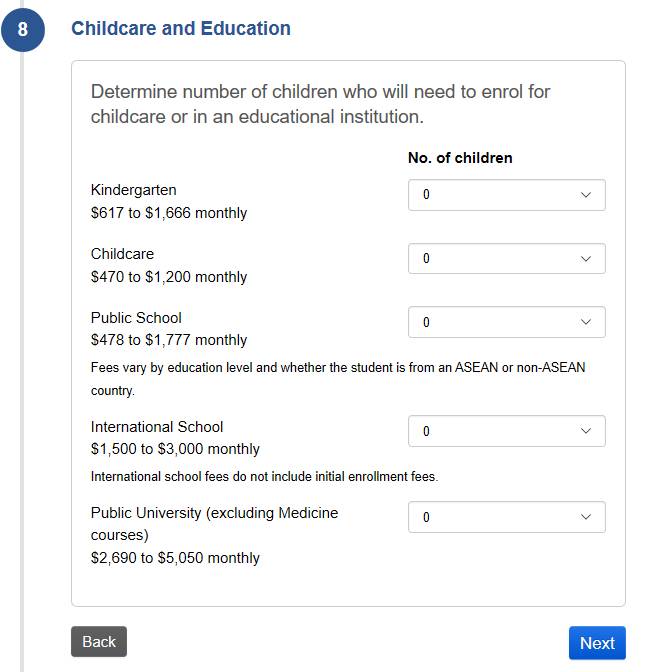Open the Public University children count dropdown
Image resolution: width=670 pixels, height=672 pixels.
click(x=506, y=517)
